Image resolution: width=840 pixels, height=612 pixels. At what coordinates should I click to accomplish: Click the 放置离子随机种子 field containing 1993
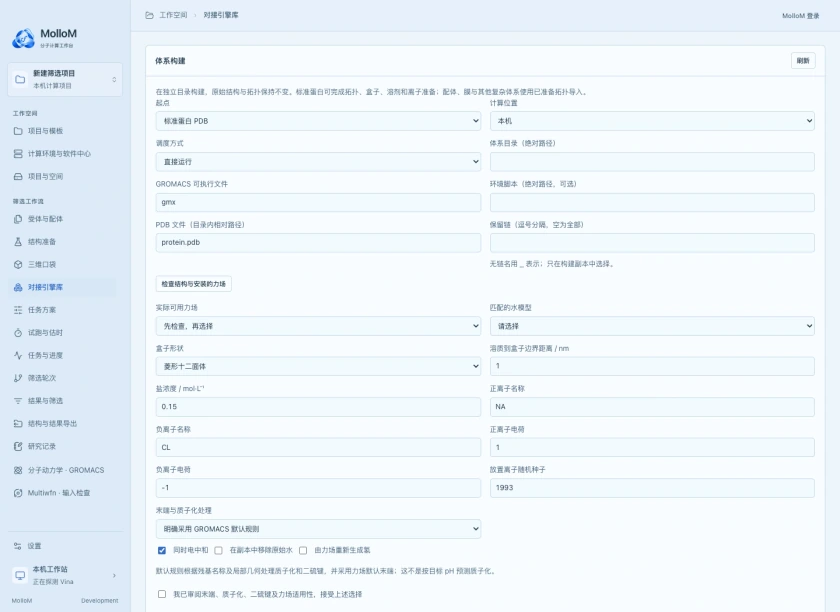[x=652, y=488]
